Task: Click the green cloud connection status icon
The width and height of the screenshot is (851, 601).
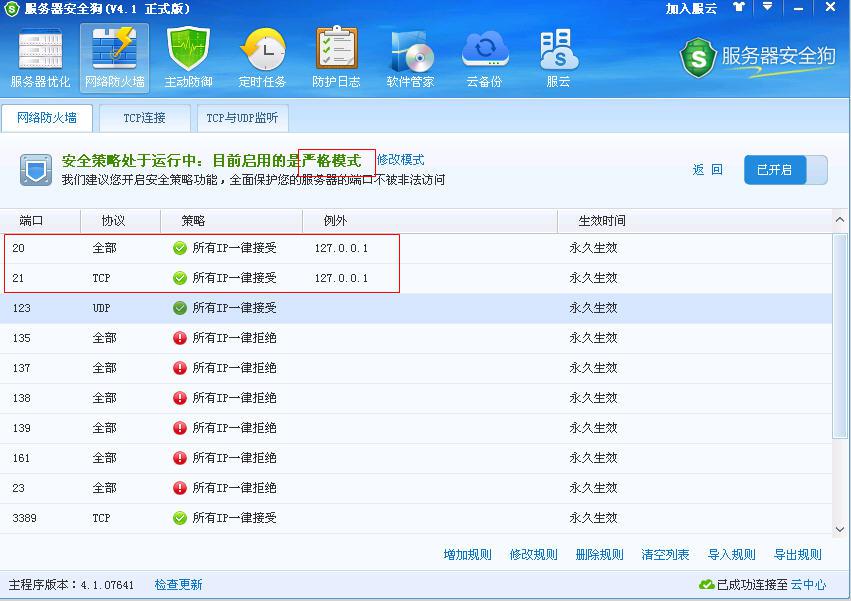Action: (x=707, y=585)
